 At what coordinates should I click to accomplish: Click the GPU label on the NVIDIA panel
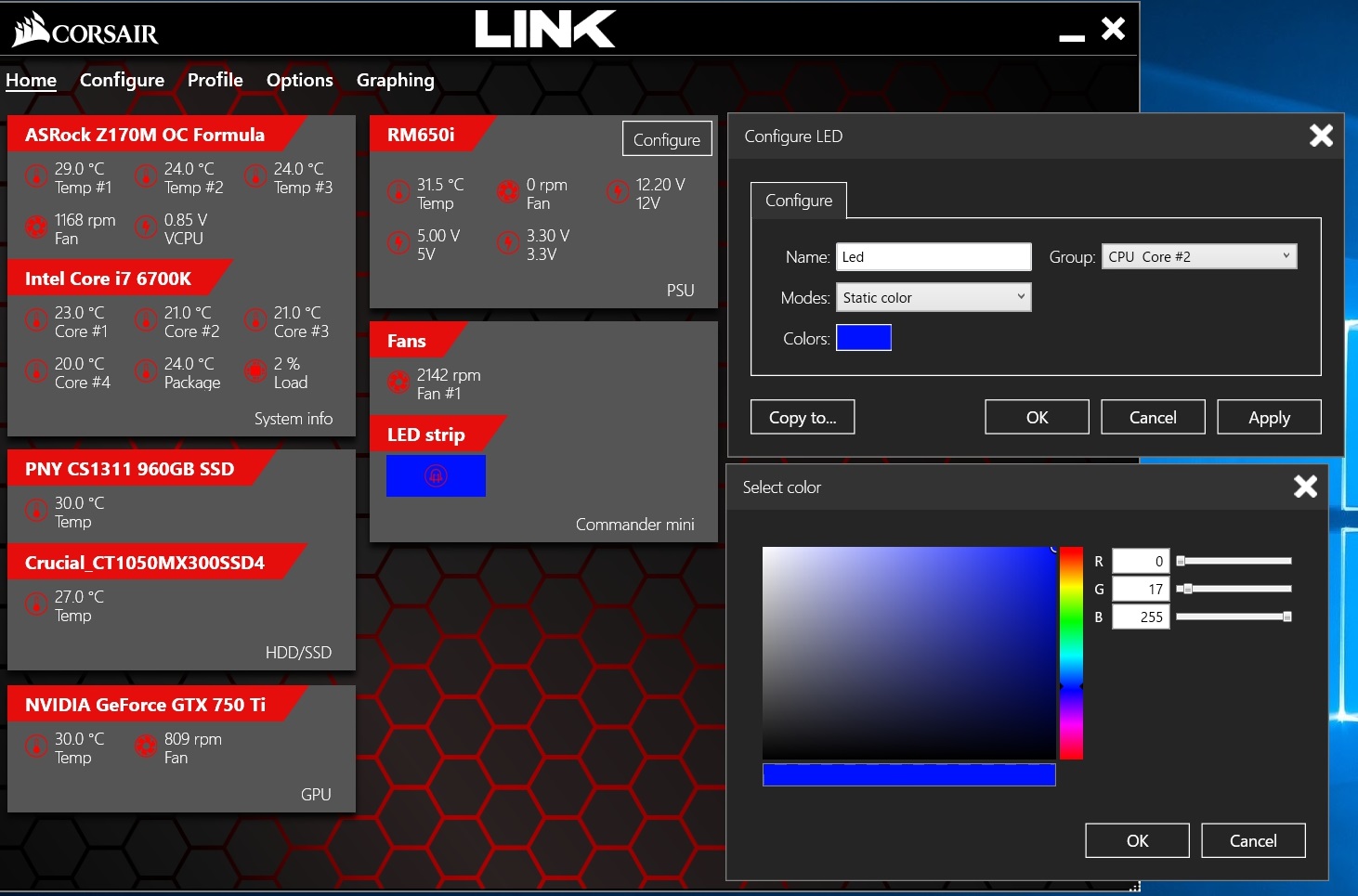coord(316,795)
